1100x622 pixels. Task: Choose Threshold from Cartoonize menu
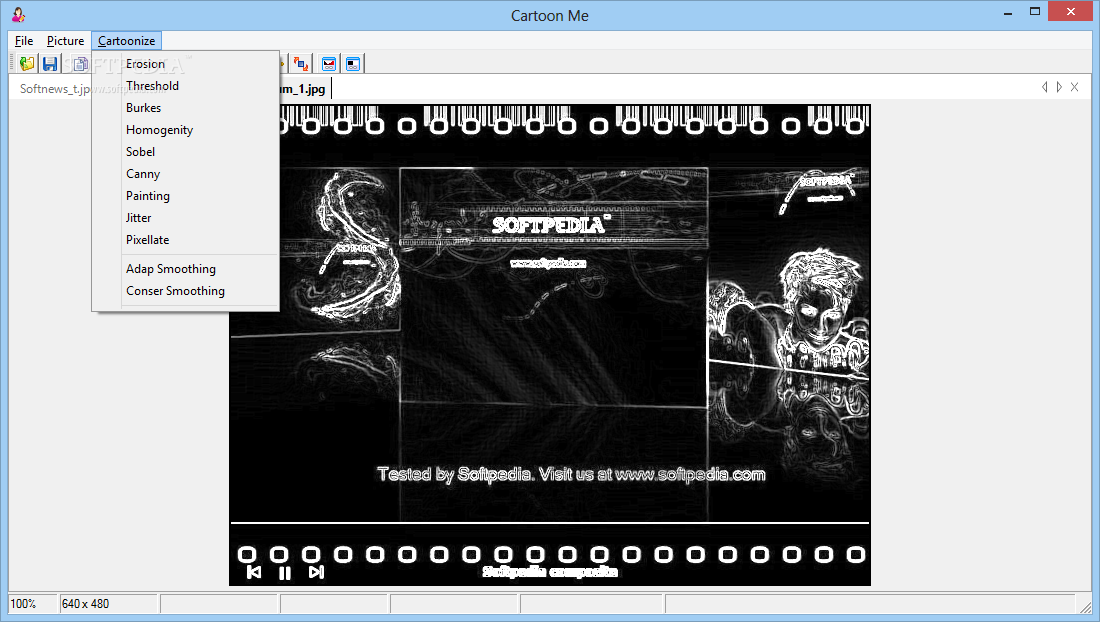[185, 86]
